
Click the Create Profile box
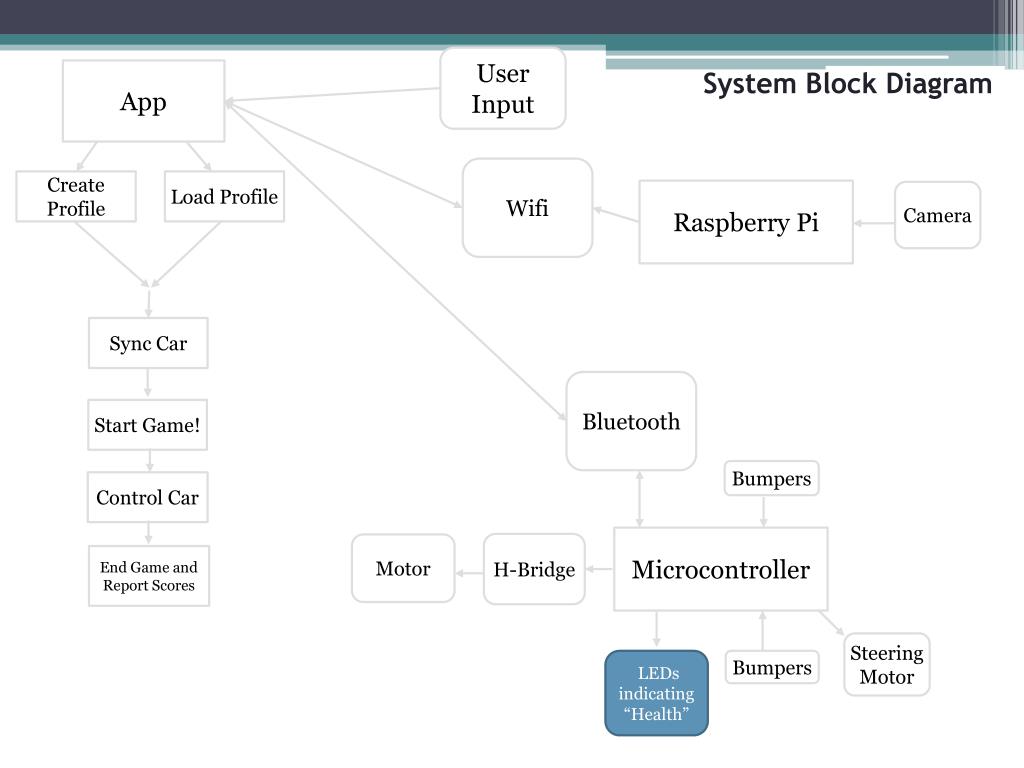click(76, 197)
